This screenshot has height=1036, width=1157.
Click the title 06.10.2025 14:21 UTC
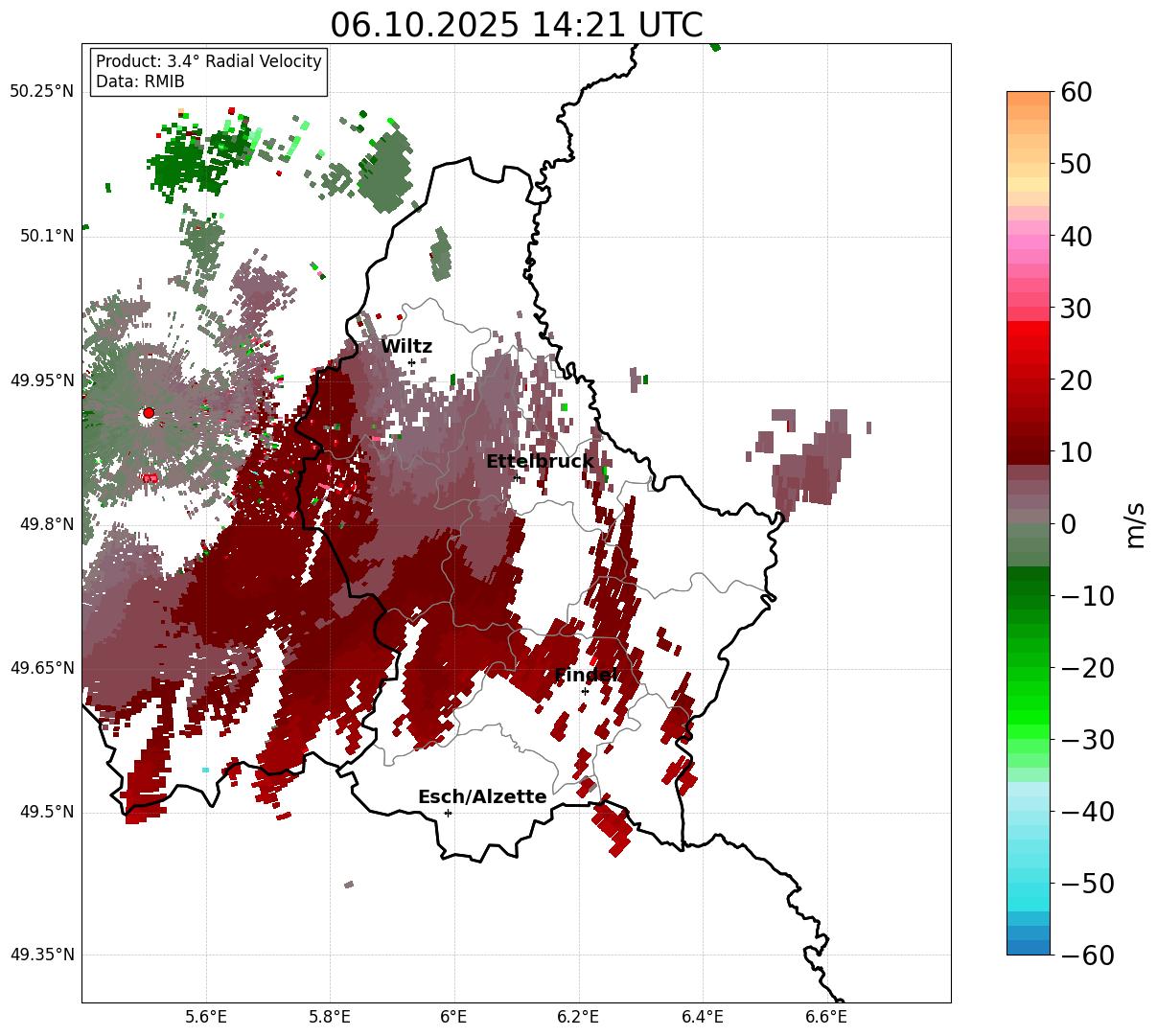tap(517, 25)
